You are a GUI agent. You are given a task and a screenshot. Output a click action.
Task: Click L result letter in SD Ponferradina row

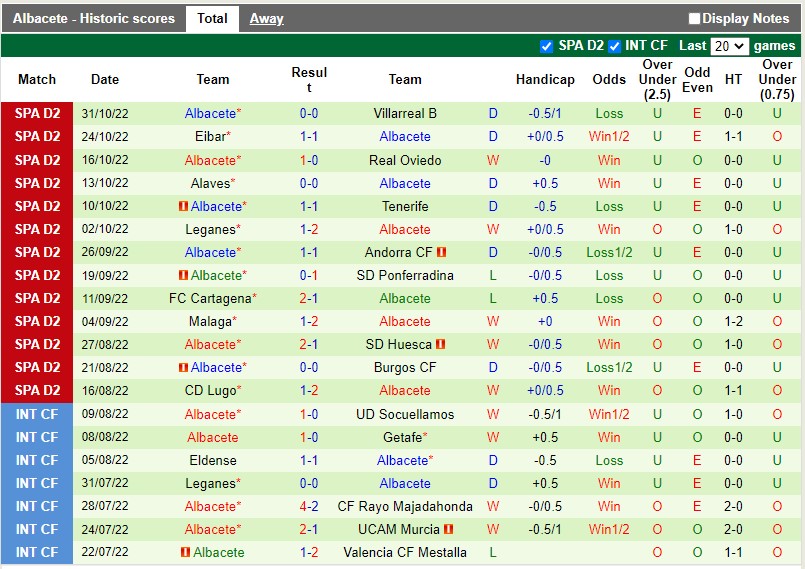tap(493, 276)
